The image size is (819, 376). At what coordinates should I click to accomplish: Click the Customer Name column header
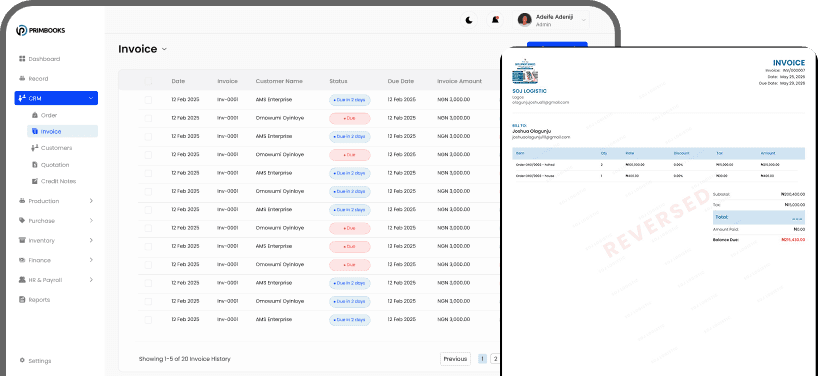(279, 81)
